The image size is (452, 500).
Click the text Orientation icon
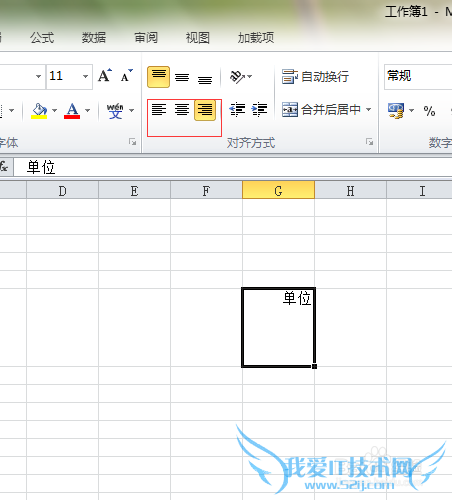237,77
